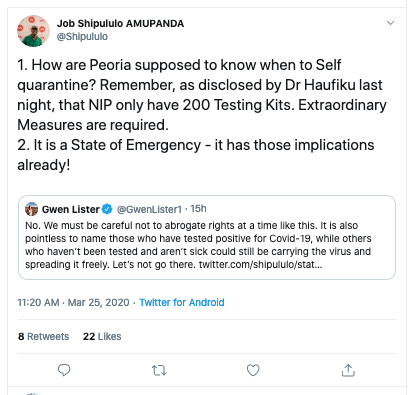View the 8 Retweets list
This screenshot has height=395, width=414.
tap(44, 336)
